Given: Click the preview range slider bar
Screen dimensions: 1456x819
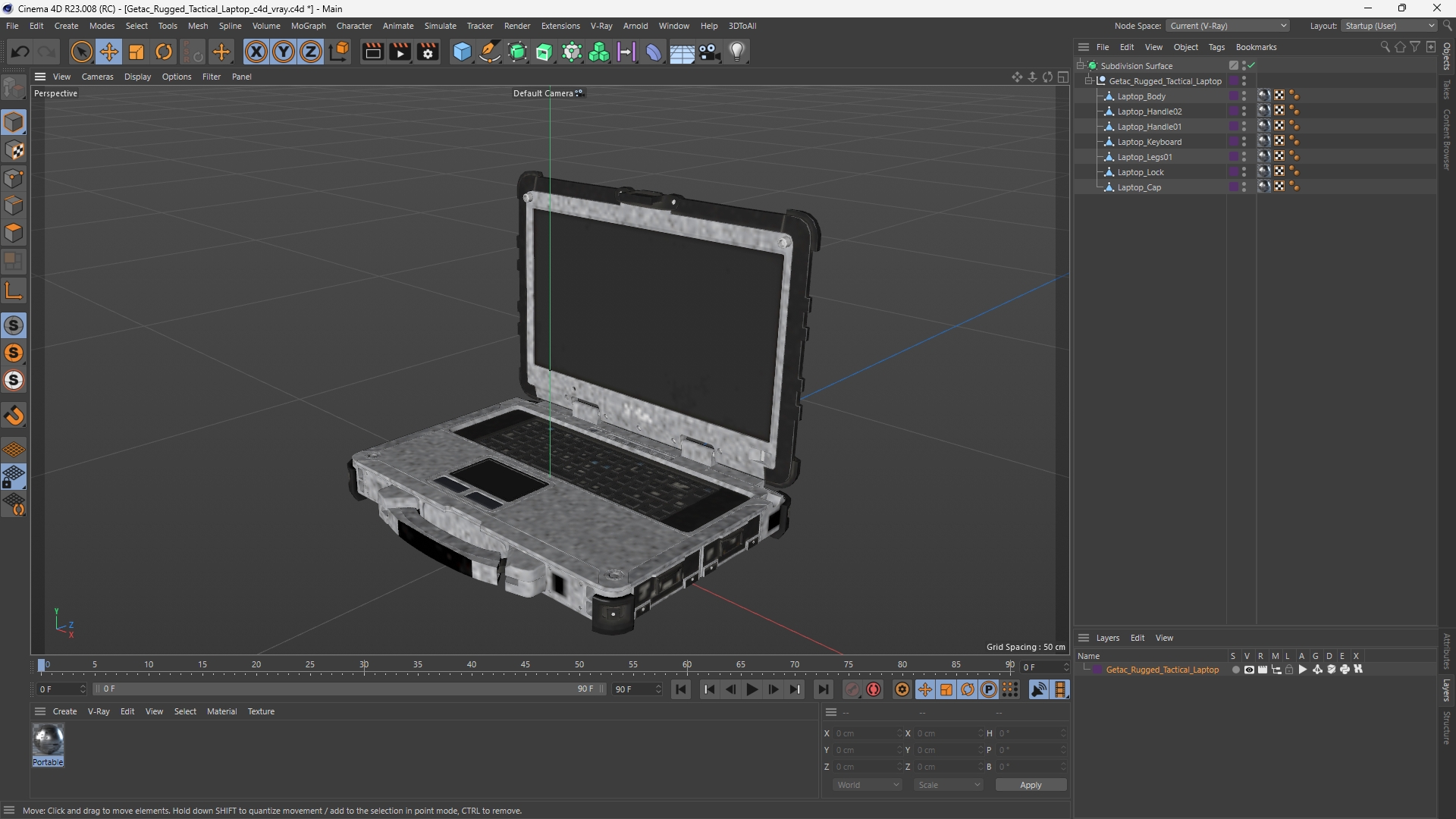Looking at the screenshot, I should click(x=350, y=689).
